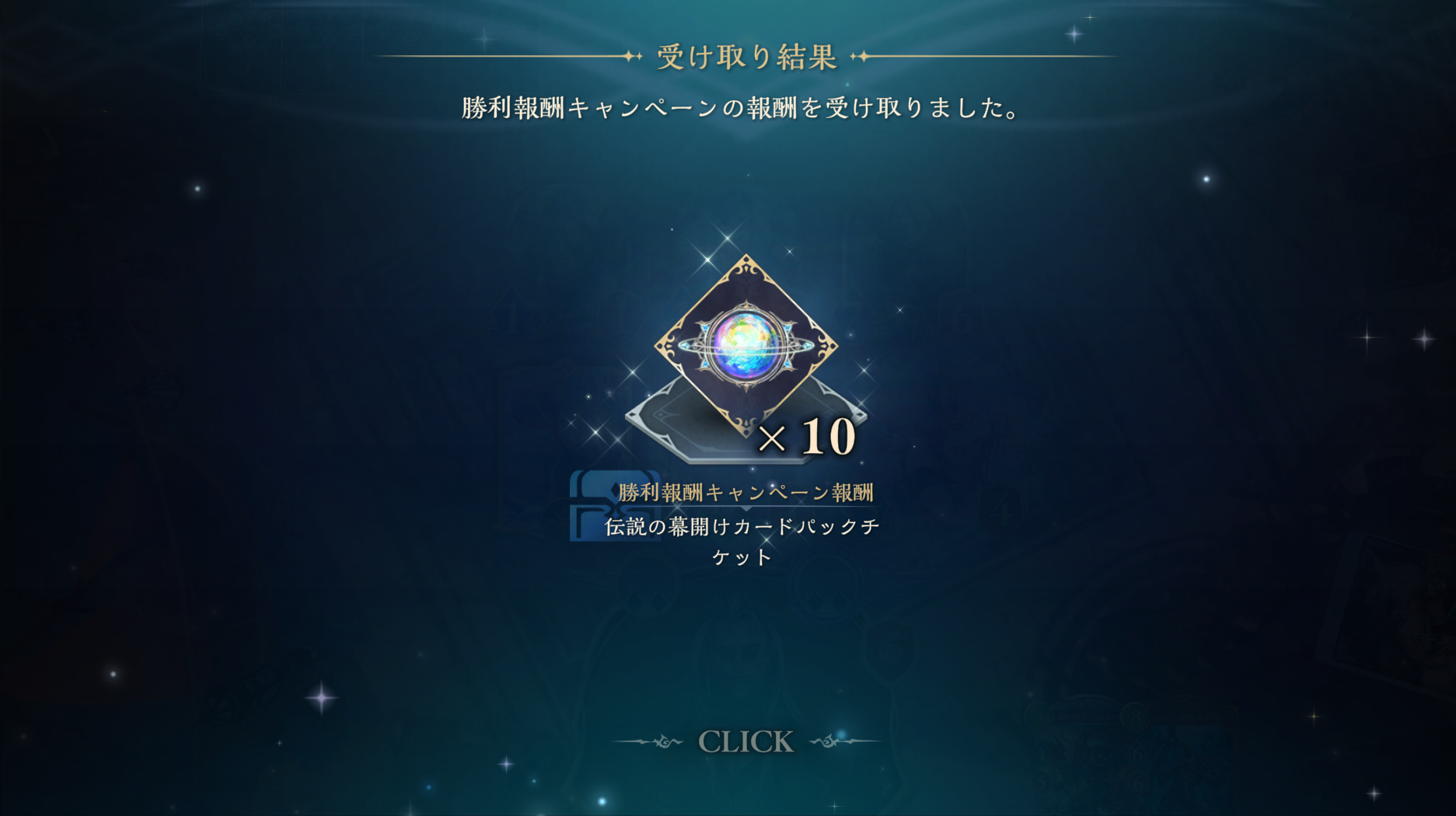Image resolution: width=1456 pixels, height=816 pixels.
Task: Tap the rainbow orb on the ticket
Action: point(745,345)
